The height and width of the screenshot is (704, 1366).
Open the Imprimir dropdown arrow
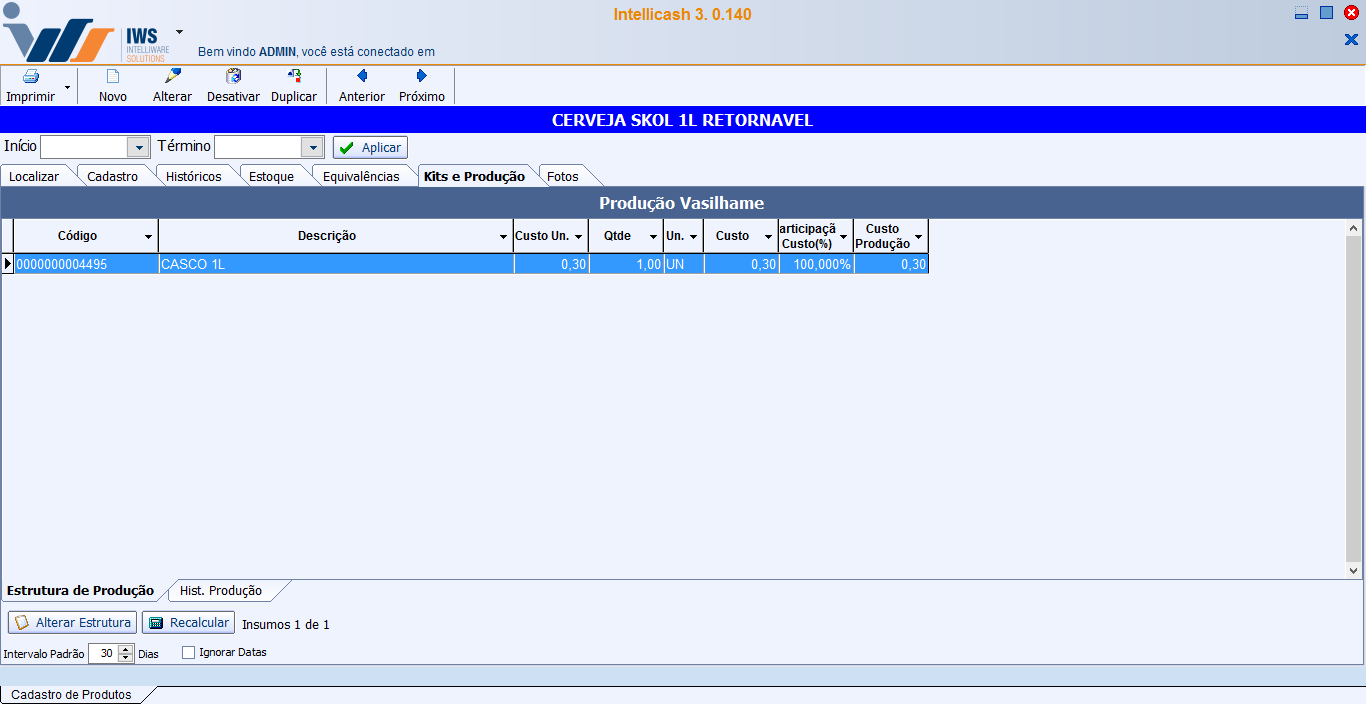pos(67,87)
